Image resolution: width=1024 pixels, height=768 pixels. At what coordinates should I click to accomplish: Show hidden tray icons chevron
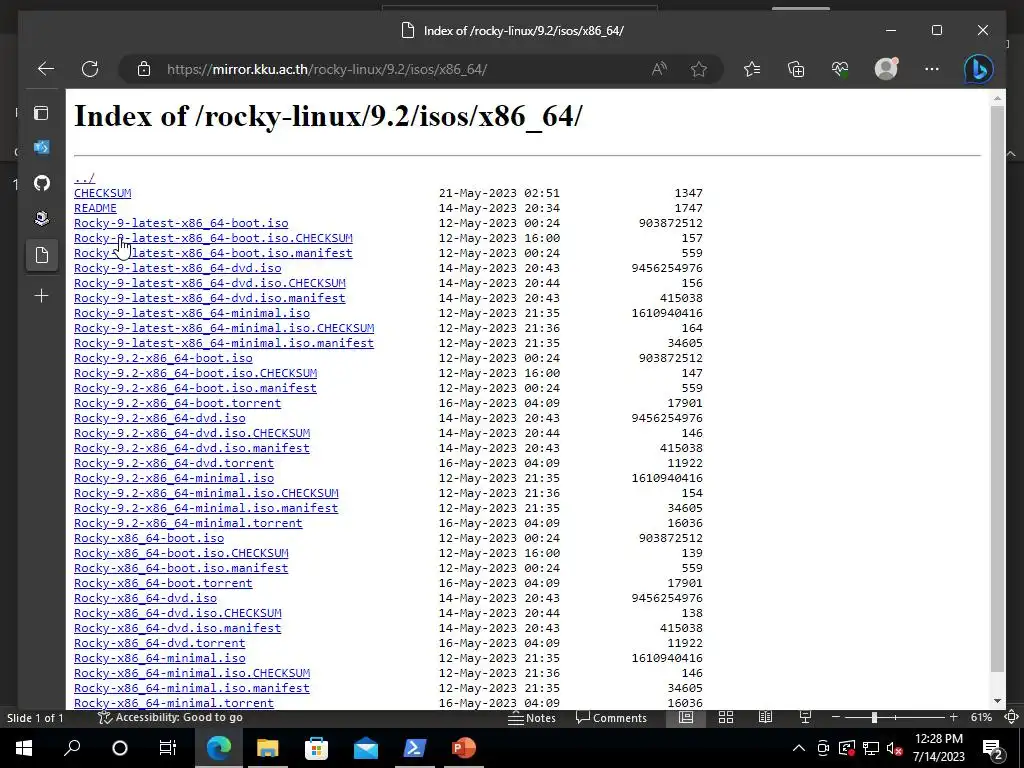pyautogui.click(x=799, y=748)
